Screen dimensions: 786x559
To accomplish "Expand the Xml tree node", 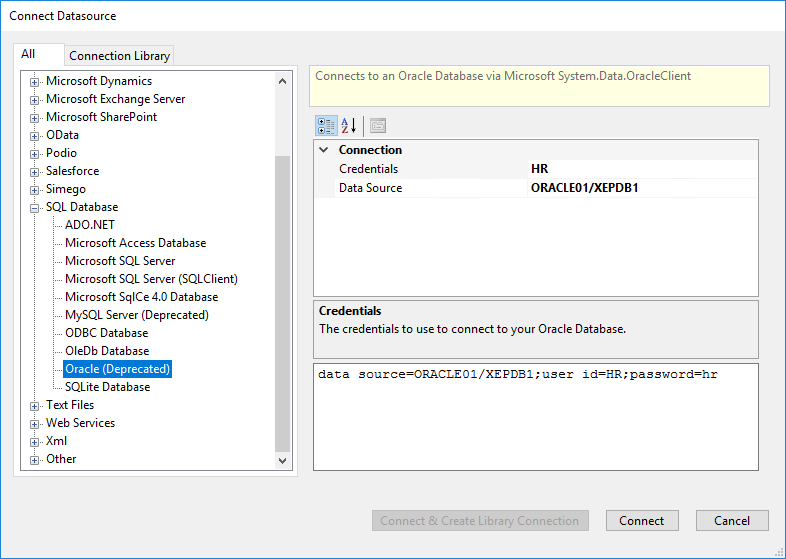I will (34, 442).
